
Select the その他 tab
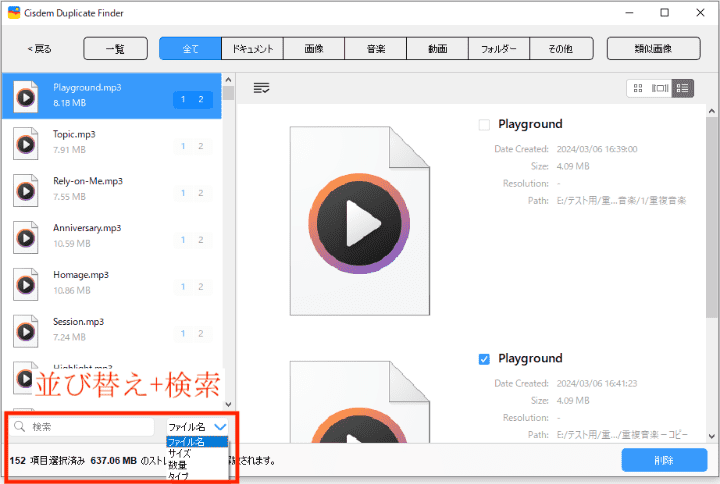click(561, 49)
